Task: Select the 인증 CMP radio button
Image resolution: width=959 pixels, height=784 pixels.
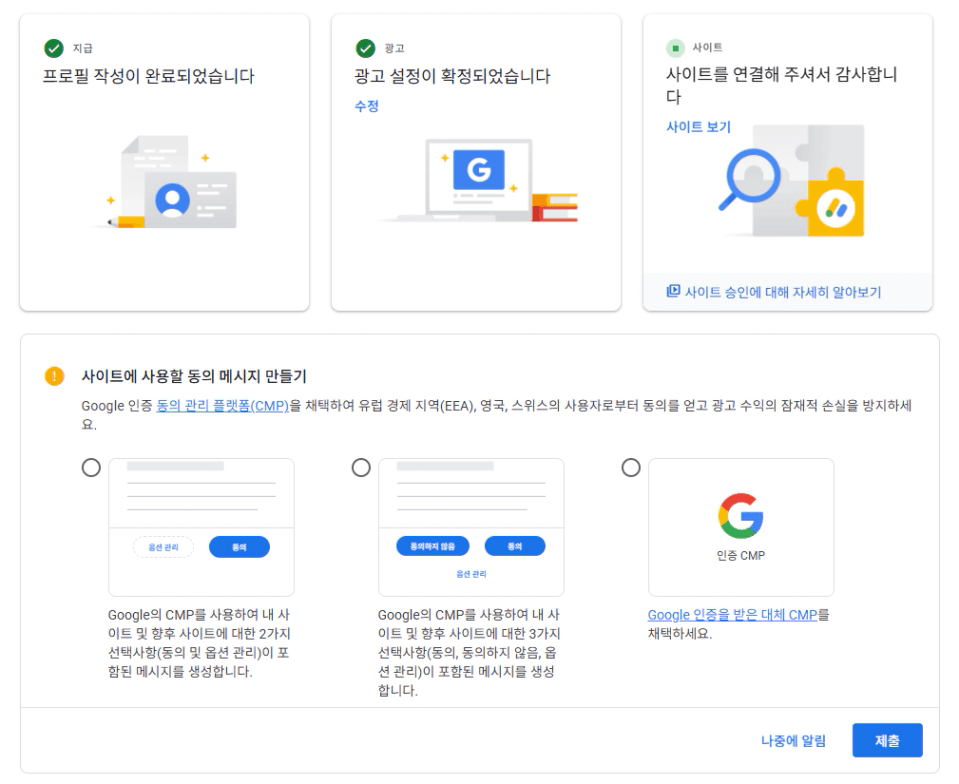Action: tap(631, 468)
